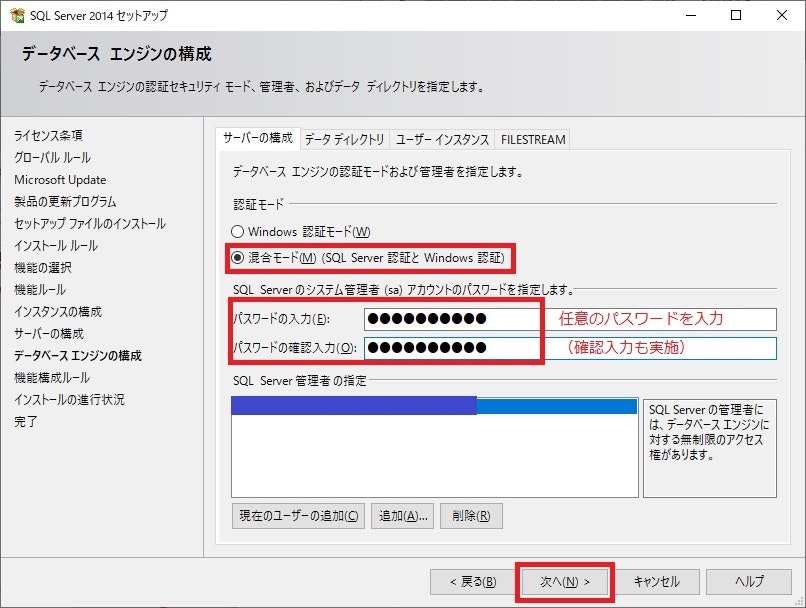This screenshot has height=608, width=806.
Task: Click the 追加(A)... button
Action: point(403,515)
